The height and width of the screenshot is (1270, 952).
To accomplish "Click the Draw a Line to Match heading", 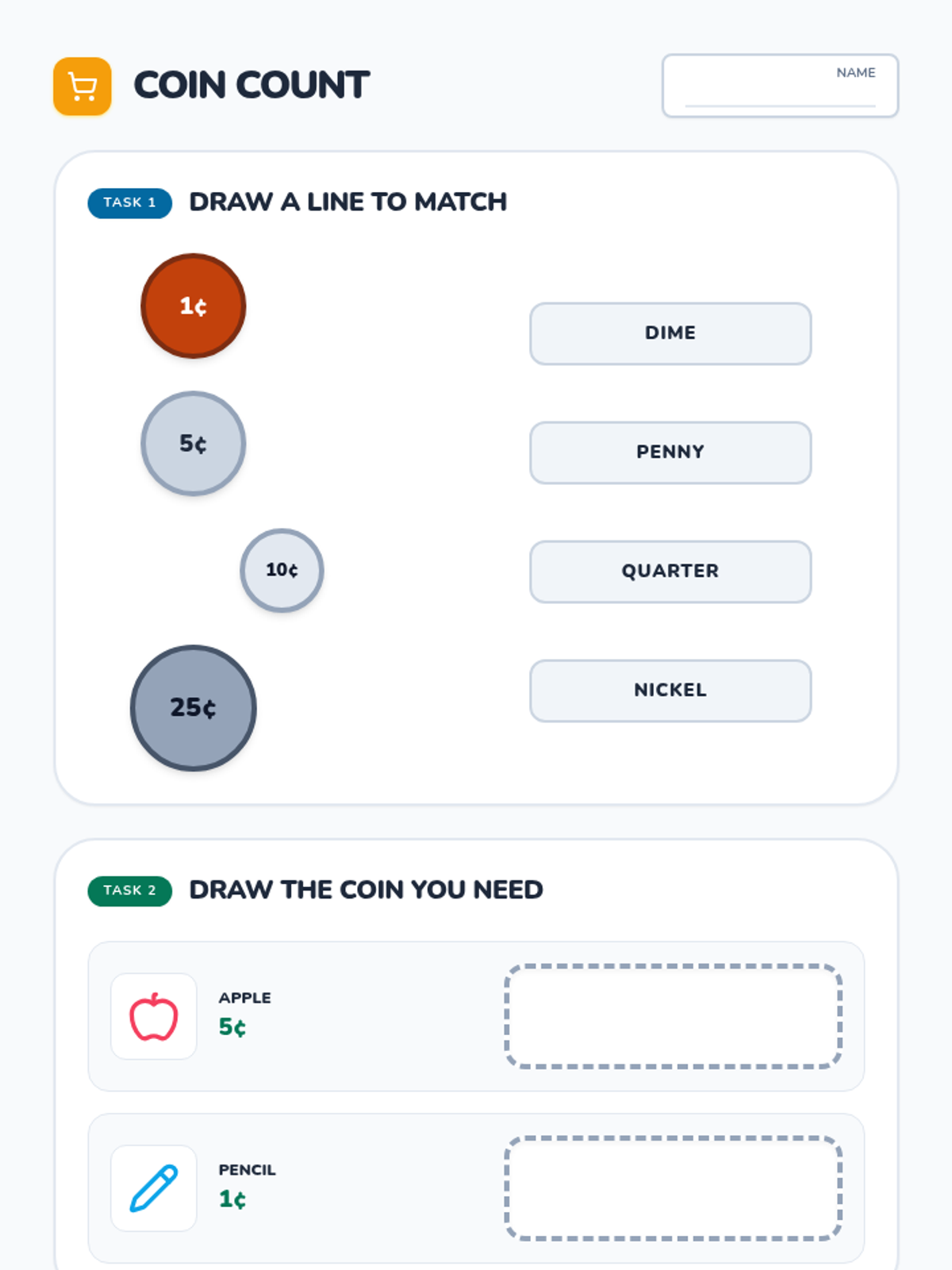I will pos(347,202).
